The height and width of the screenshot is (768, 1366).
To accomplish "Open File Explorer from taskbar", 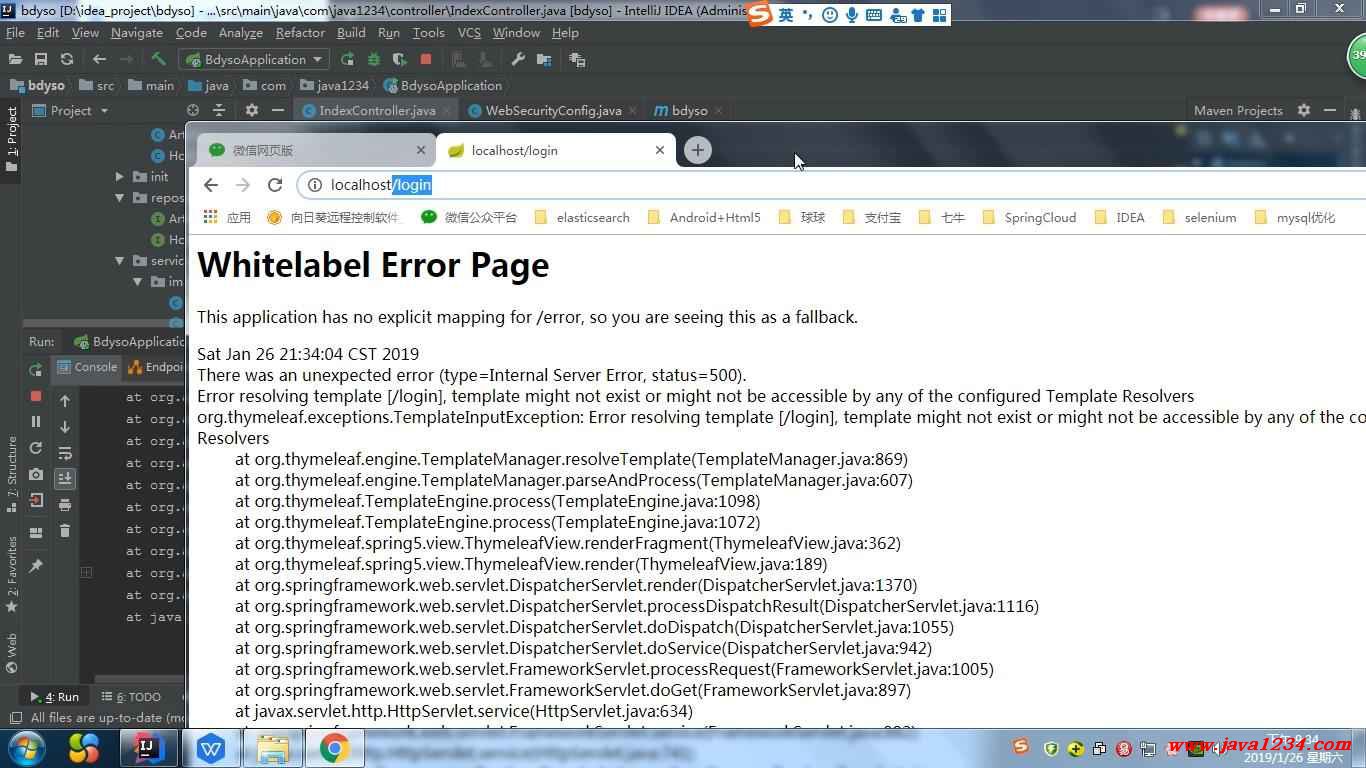I will pyautogui.click(x=272, y=748).
